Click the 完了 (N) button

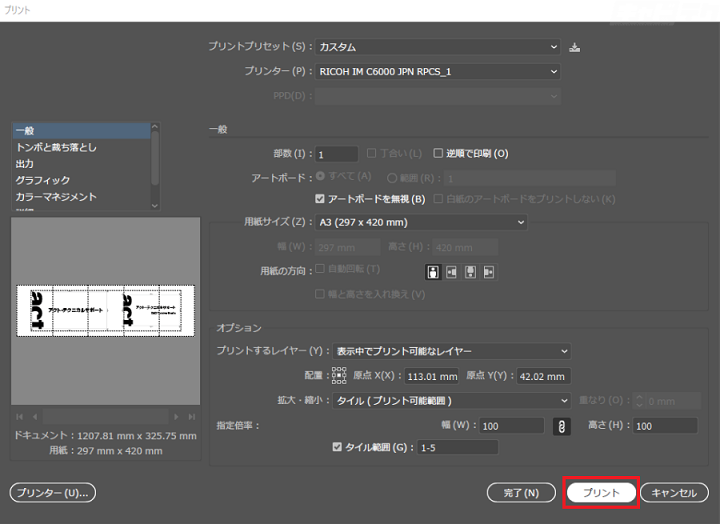click(x=521, y=493)
